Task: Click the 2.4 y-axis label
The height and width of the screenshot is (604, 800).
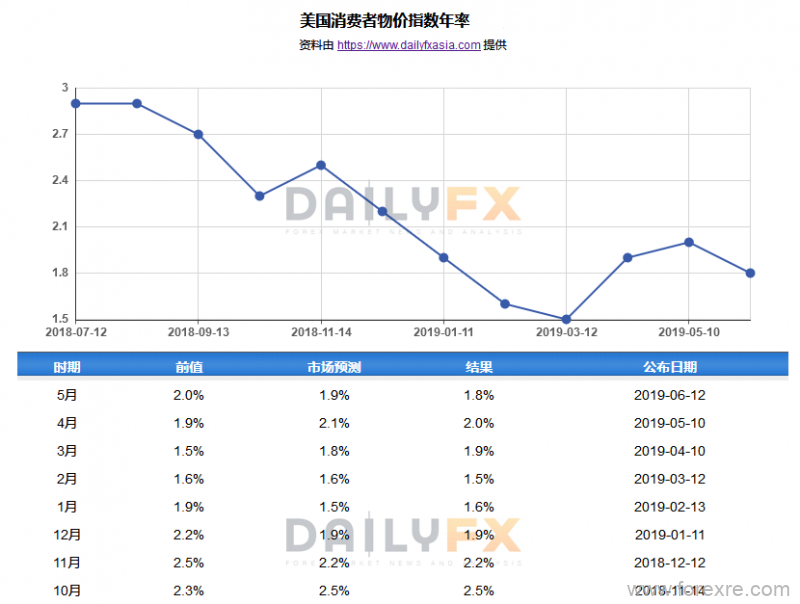Action: (60, 180)
